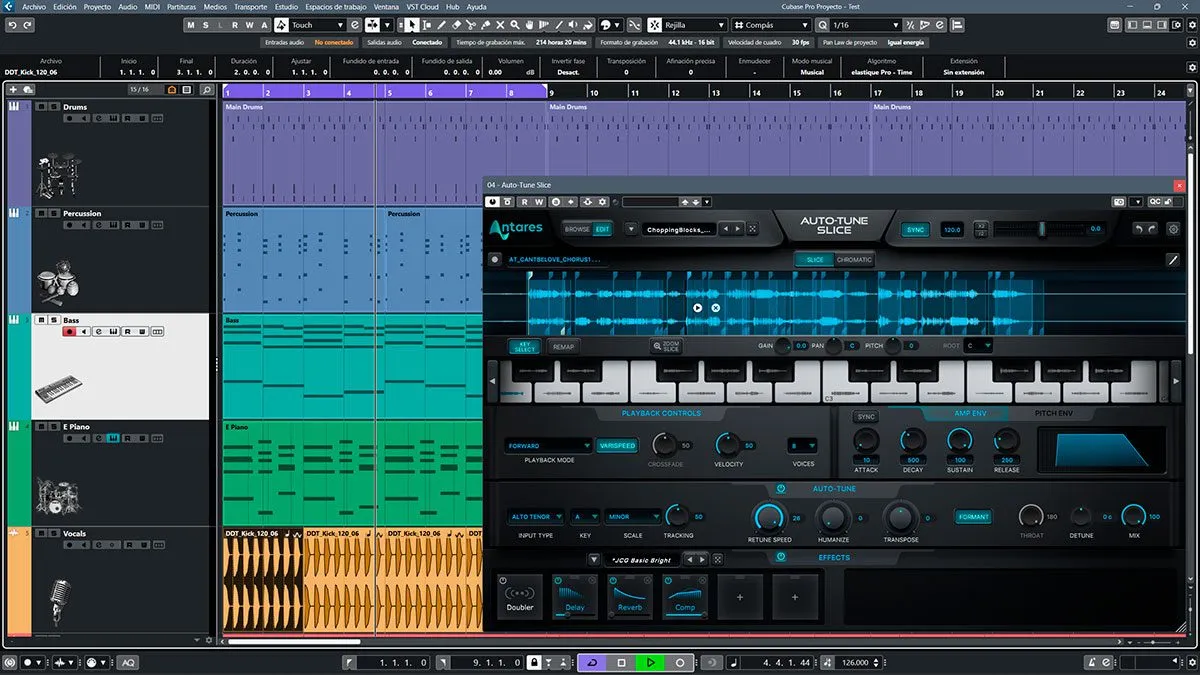Click the plug-in snapshot camera icon

pos(1120,201)
